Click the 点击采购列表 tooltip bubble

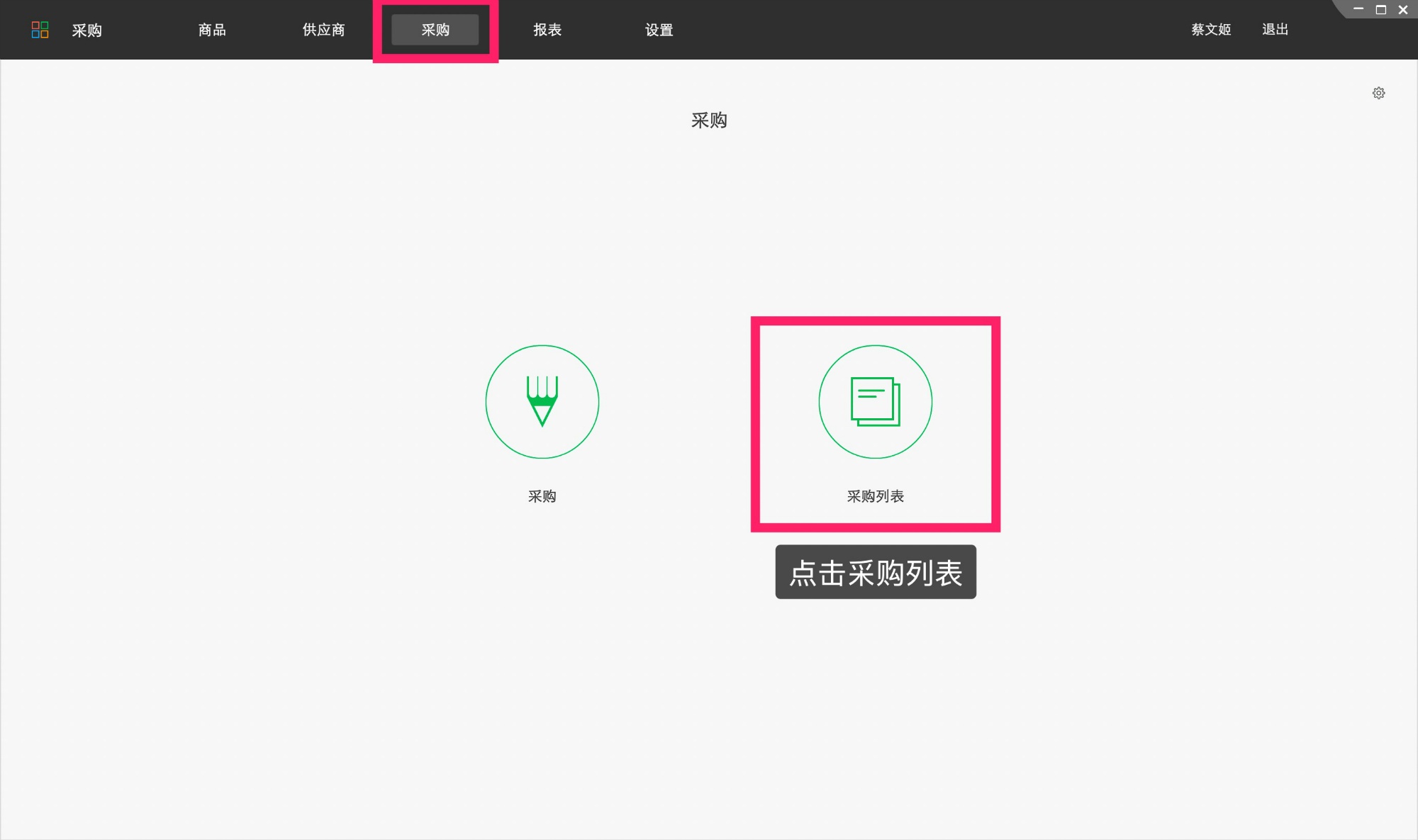coord(875,572)
